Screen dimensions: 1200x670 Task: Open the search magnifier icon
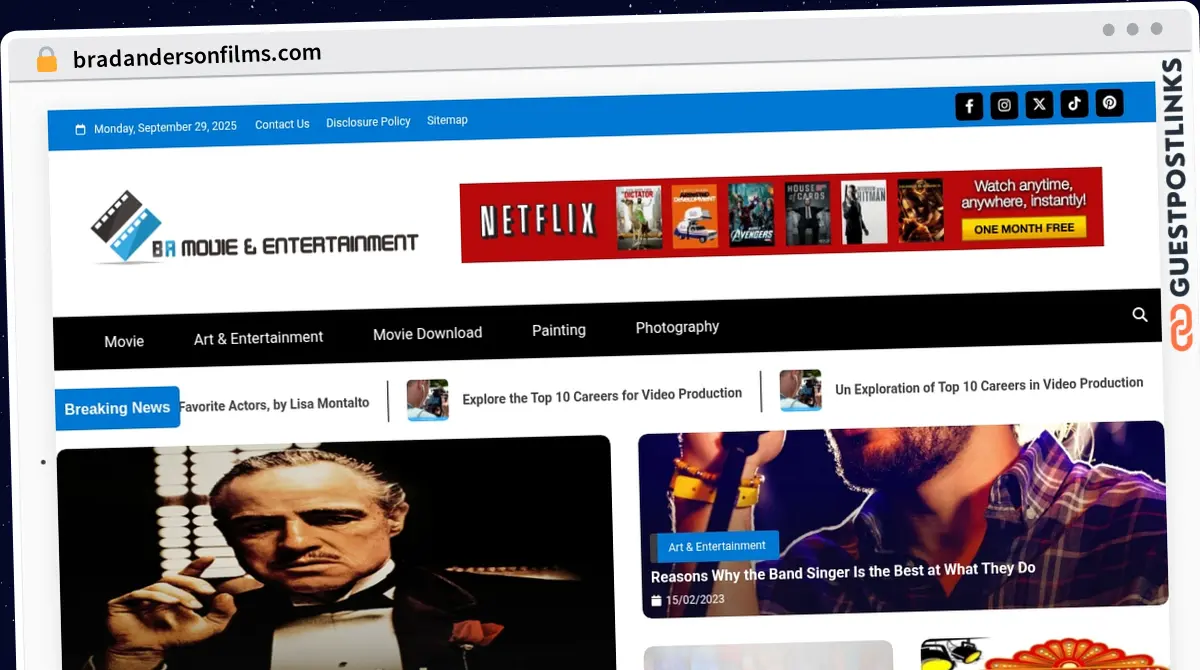coord(1139,315)
